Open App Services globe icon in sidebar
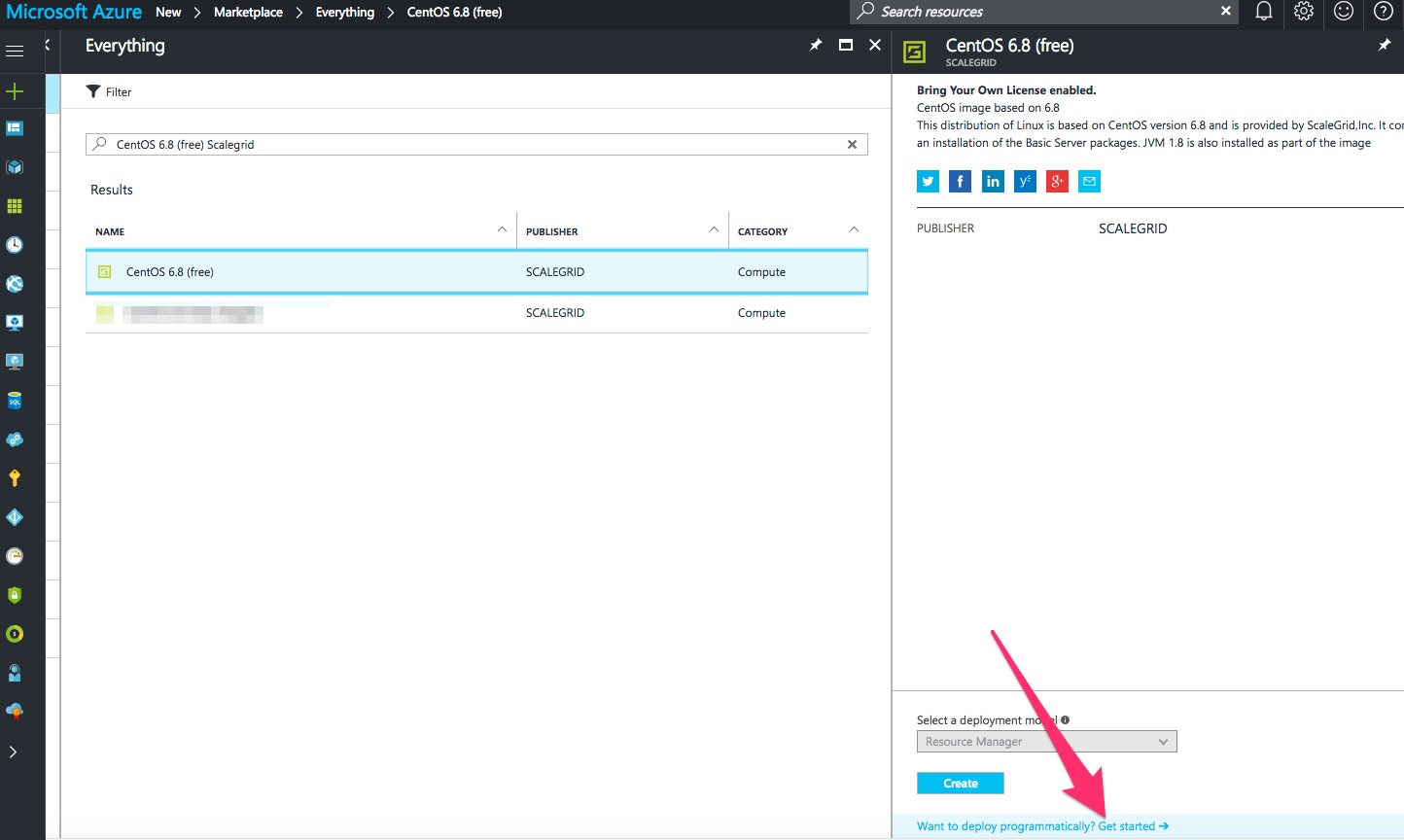The height and width of the screenshot is (840, 1404). coord(15,284)
